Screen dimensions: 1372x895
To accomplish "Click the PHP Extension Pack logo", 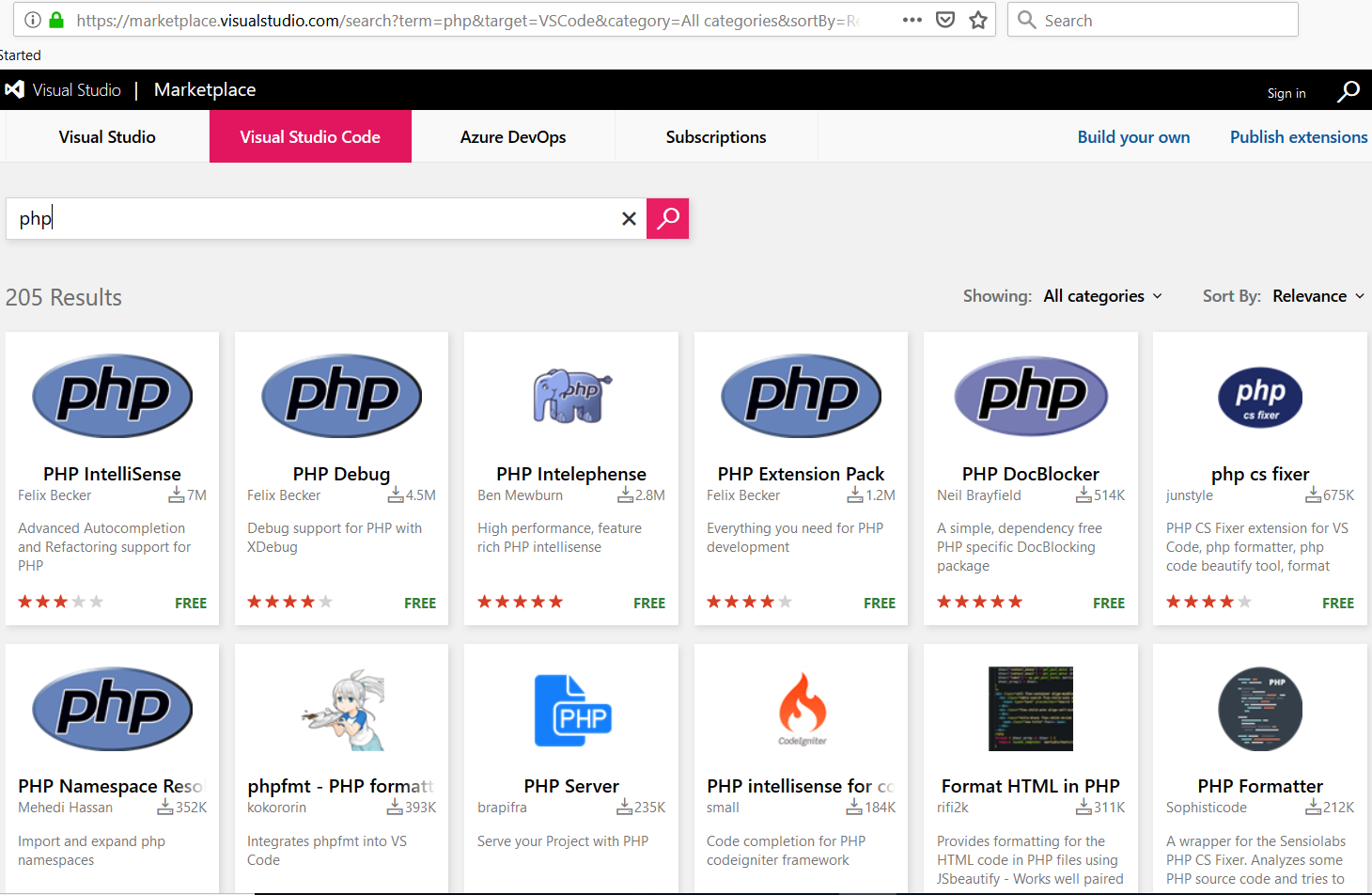I will [x=801, y=396].
